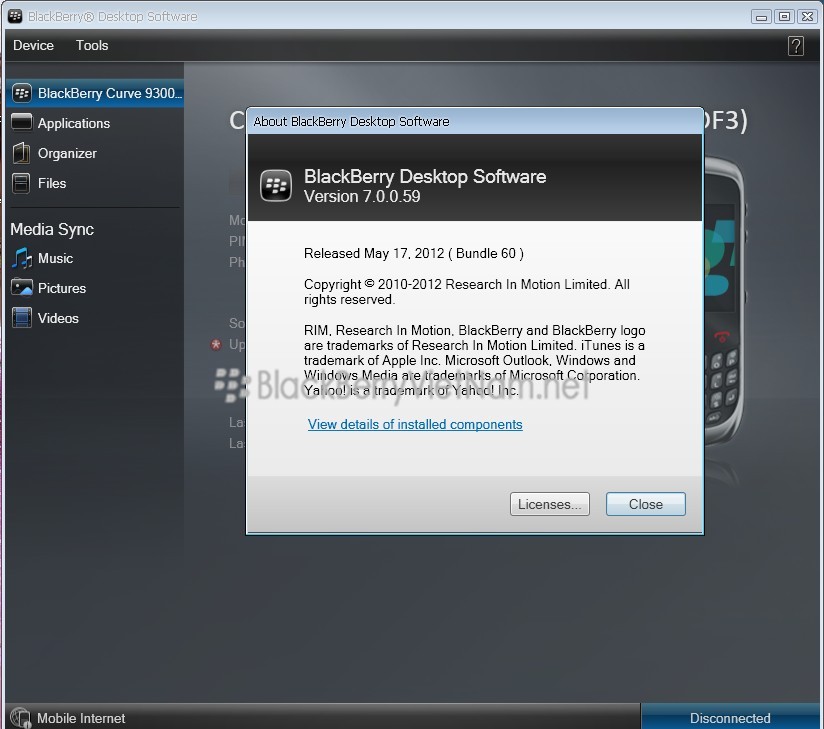Click the Disconnected status indicator

[730, 717]
